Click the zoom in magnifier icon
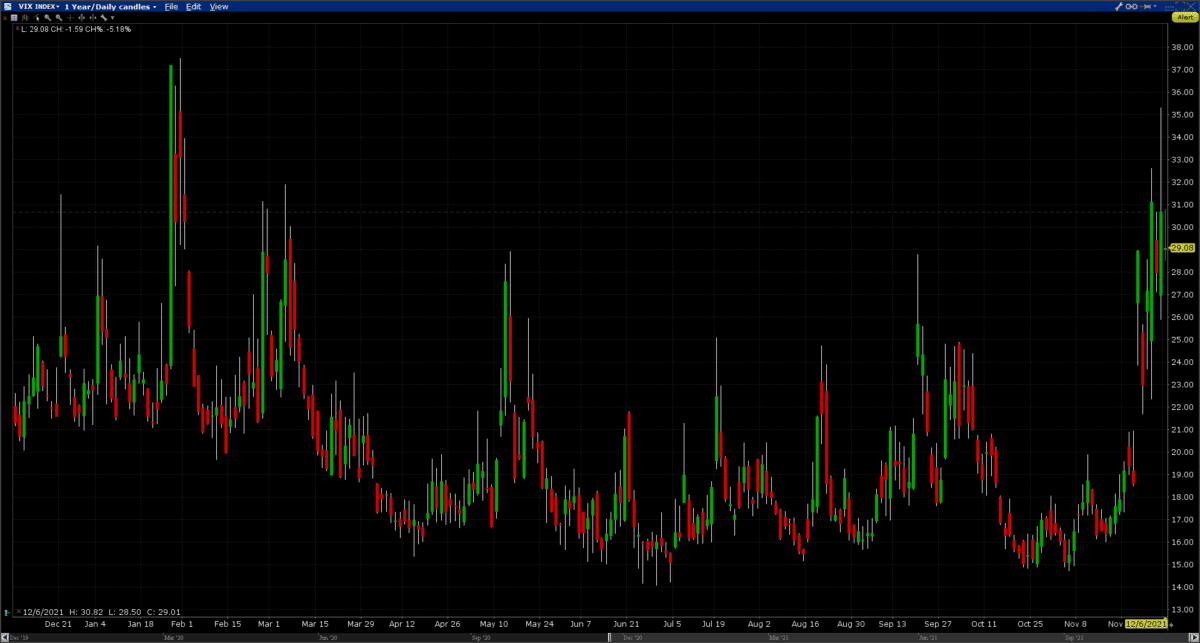The height and width of the screenshot is (643, 1200). [47, 18]
